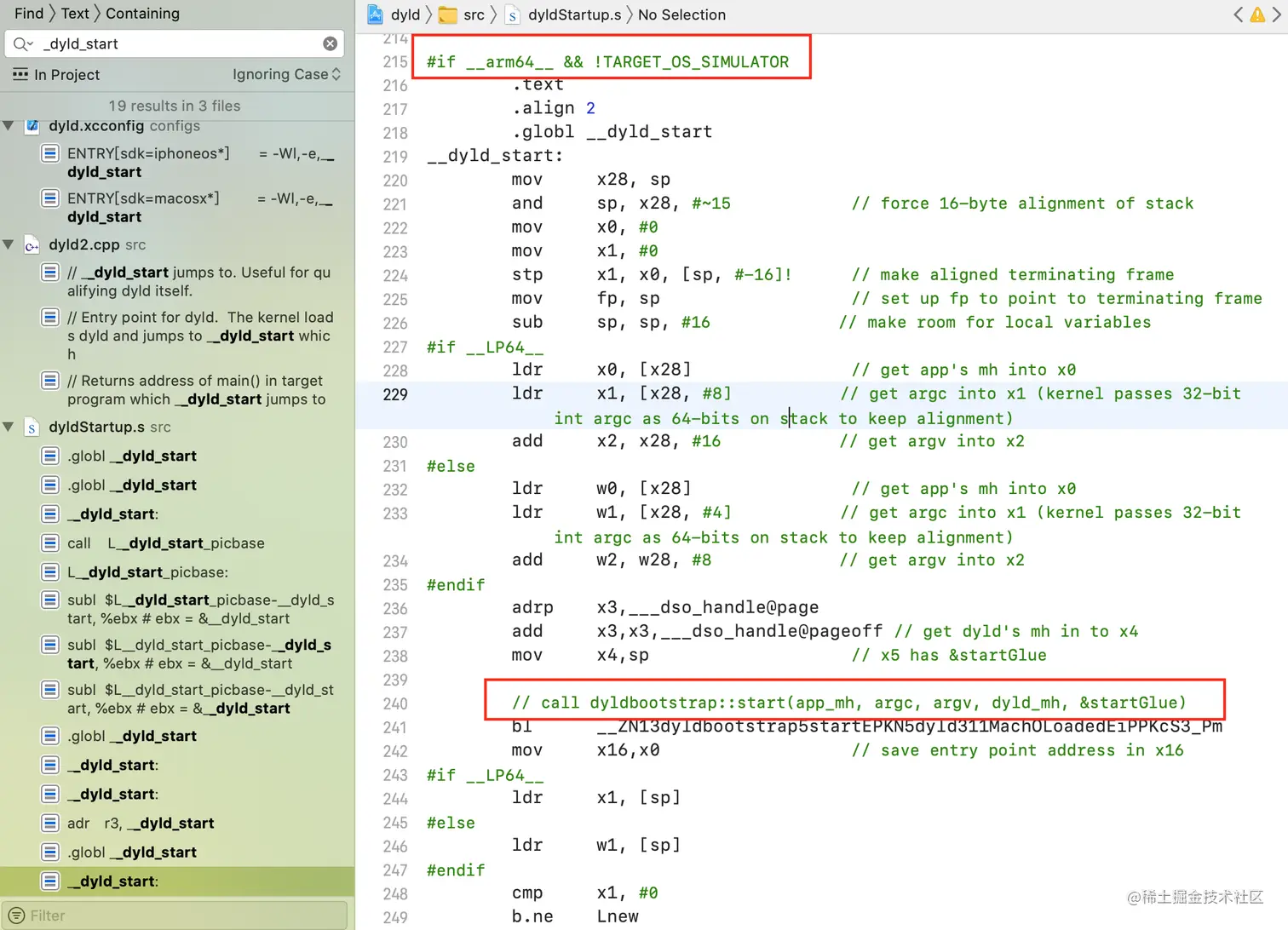The width and height of the screenshot is (1288, 930).
Task: Click the src folder in jump bar
Action: [x=462, y=14]
